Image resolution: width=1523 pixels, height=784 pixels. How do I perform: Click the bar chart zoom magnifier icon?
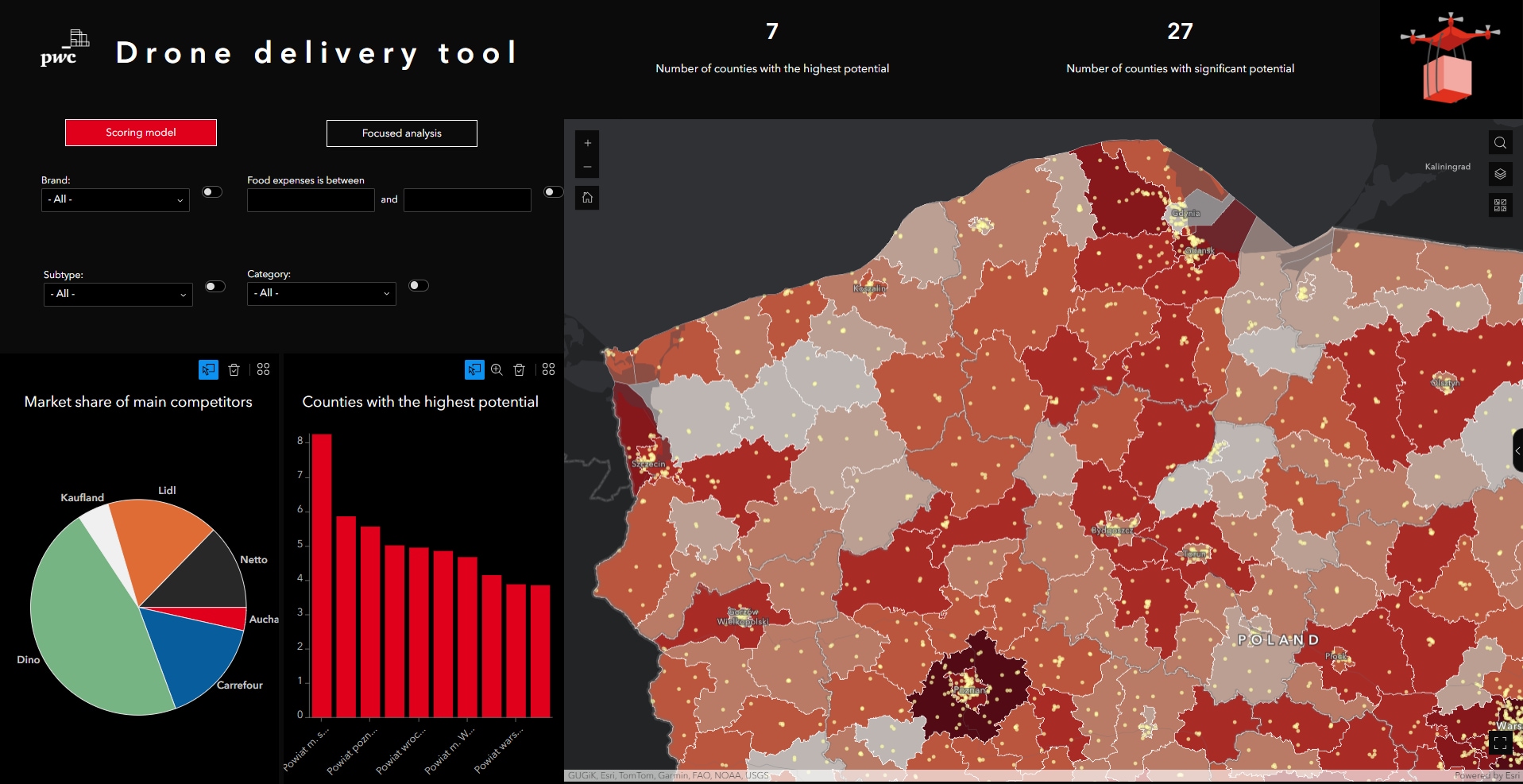point(497,369)
